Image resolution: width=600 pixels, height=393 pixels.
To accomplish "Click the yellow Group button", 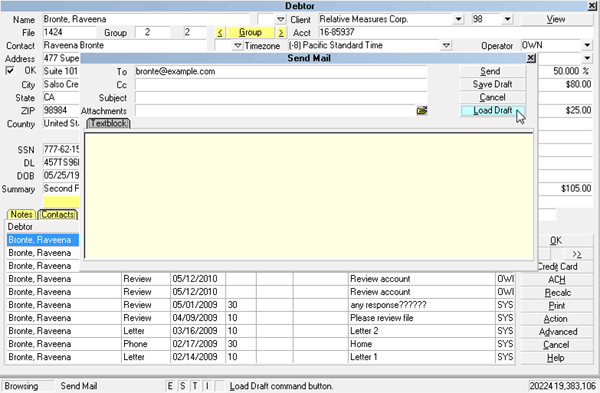I will tap(251, 33).
